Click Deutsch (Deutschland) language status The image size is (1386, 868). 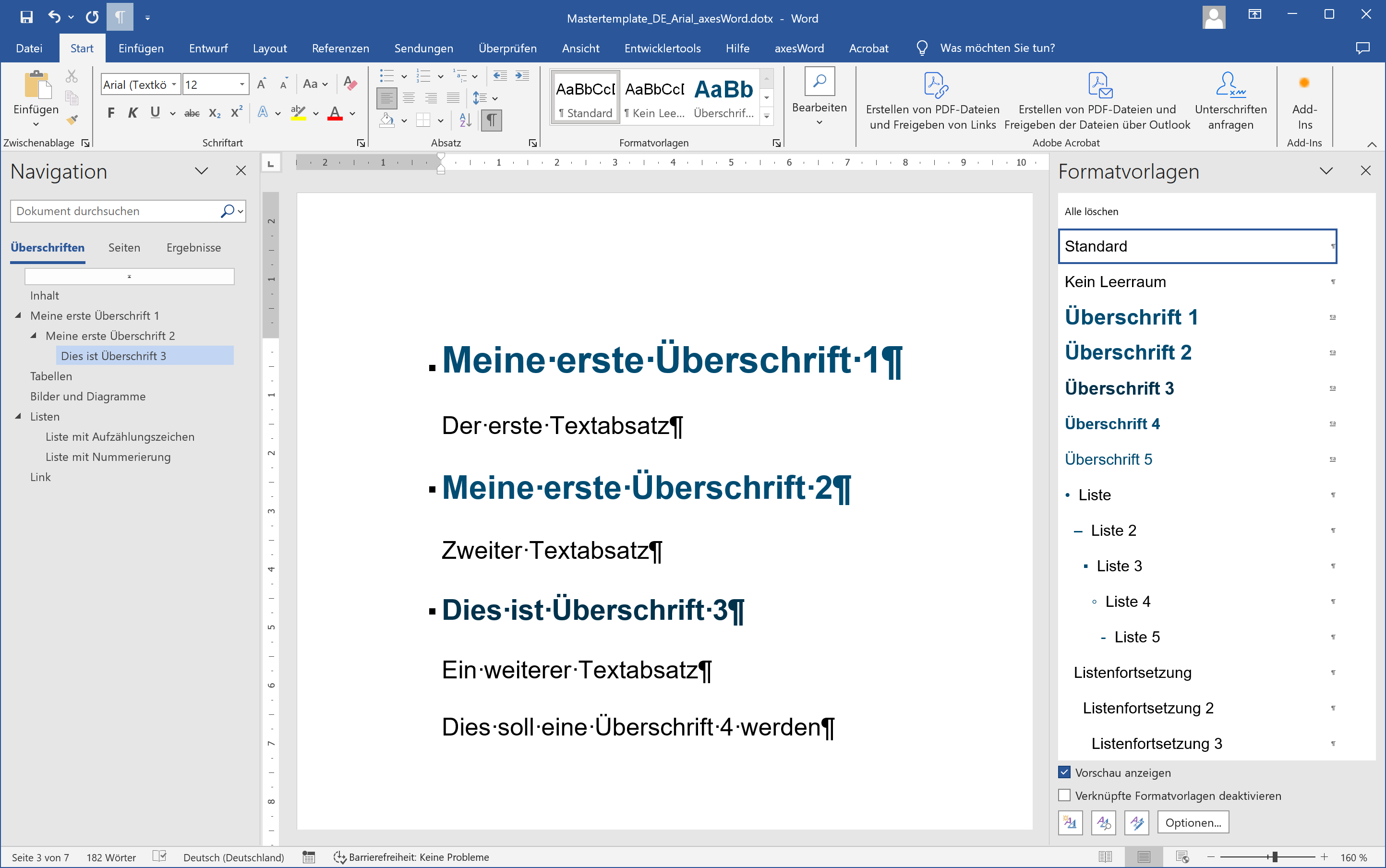(234, 857)
